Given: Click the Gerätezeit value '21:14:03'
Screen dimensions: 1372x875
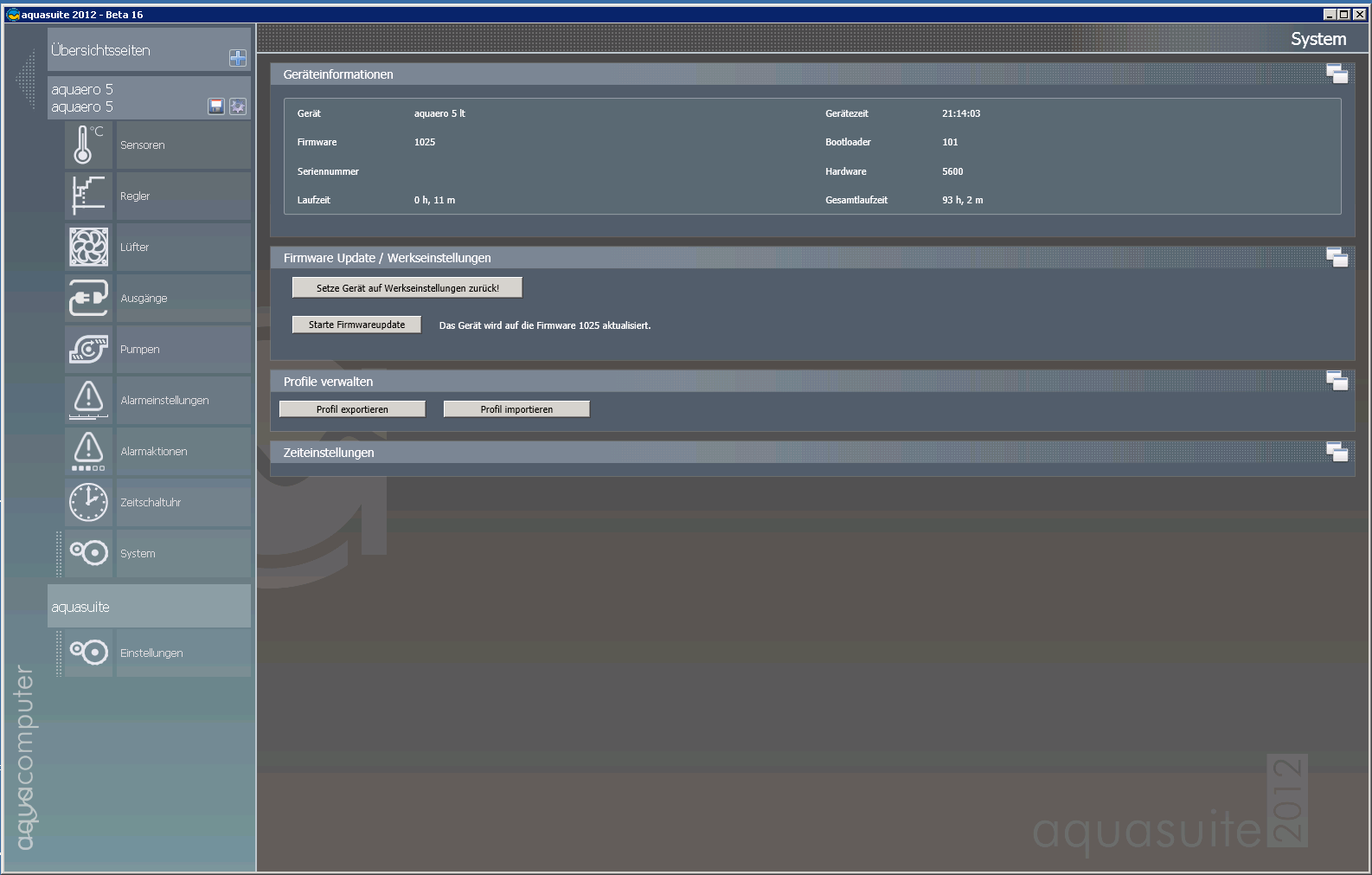Looking at the screenshot, I should [961, 113].
